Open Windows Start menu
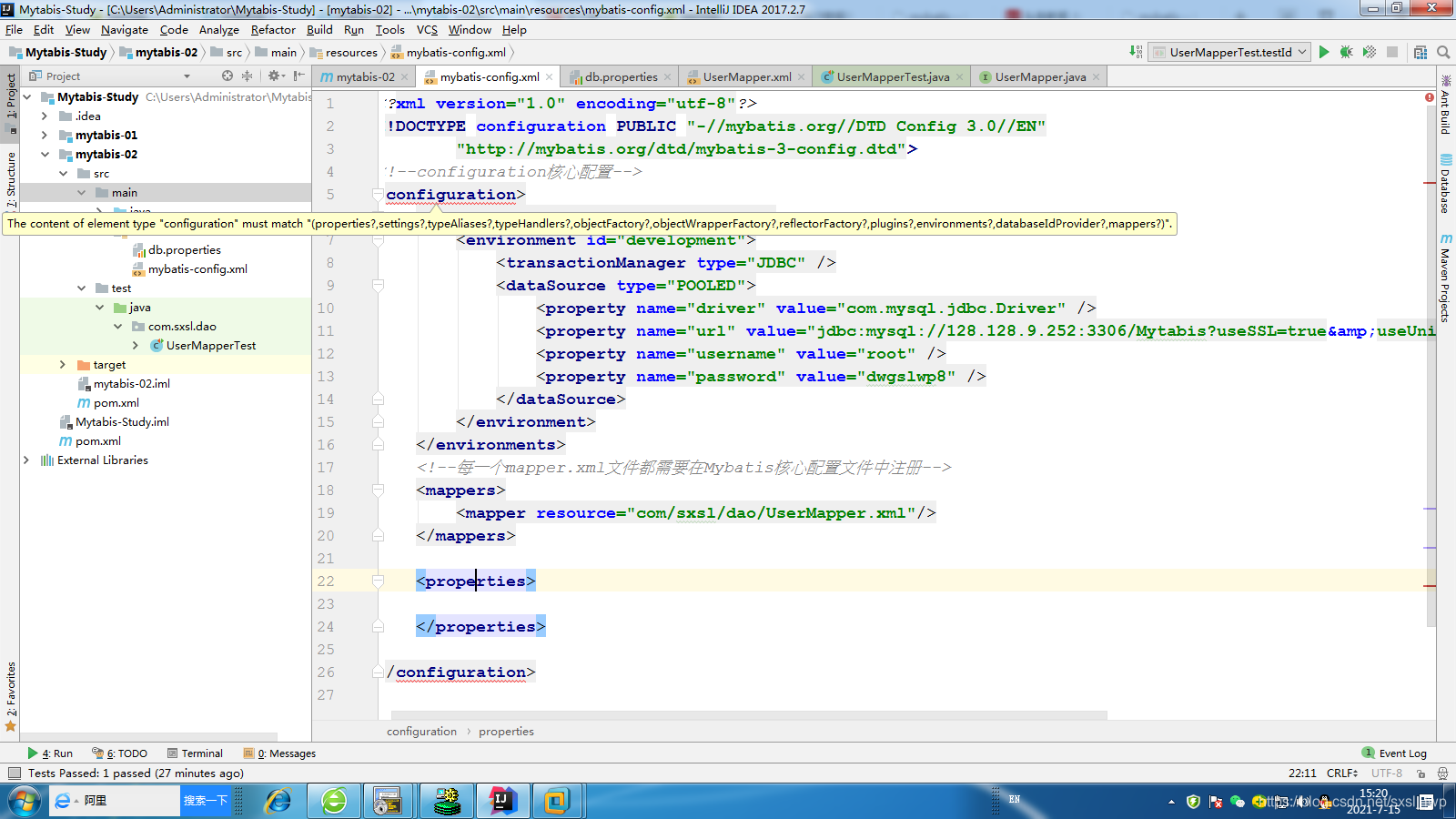 point(24,801)
